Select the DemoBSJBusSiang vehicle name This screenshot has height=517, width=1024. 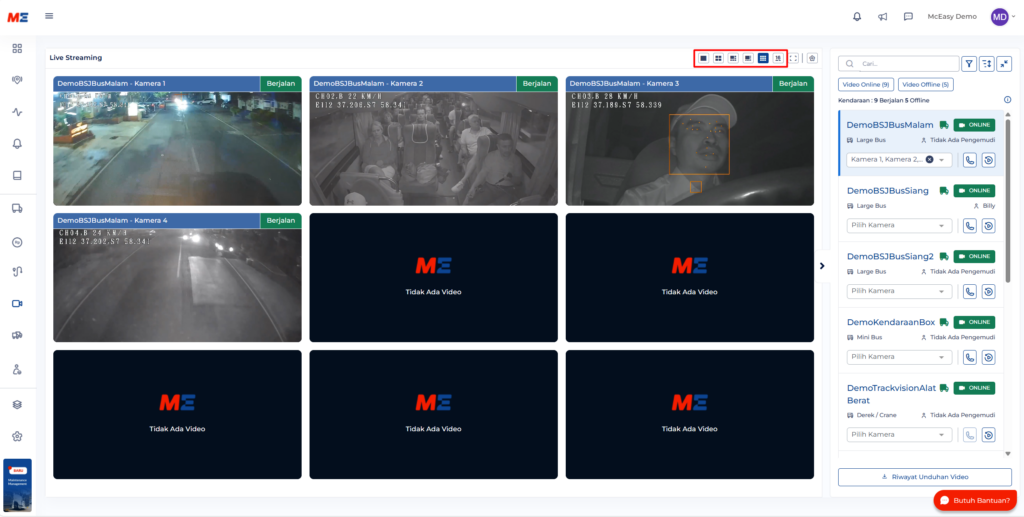[x=888, y=191]
